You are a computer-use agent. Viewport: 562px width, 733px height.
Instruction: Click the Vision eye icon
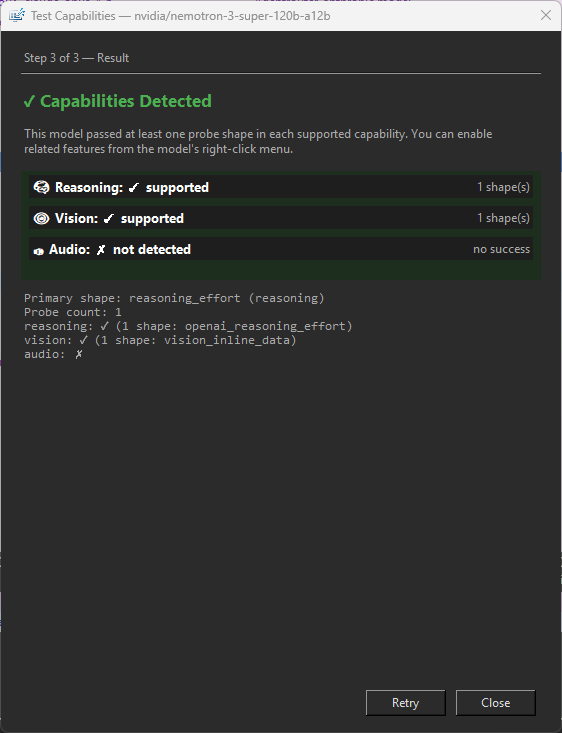[x=41, y=218]
